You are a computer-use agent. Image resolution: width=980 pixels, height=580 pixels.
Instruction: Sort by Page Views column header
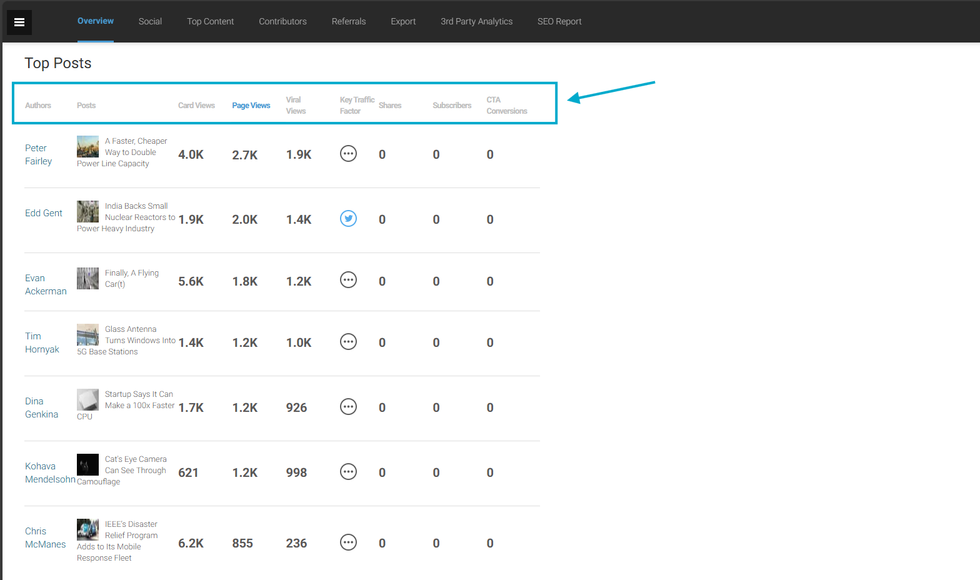pyautogui.click(x=251, y=105)
